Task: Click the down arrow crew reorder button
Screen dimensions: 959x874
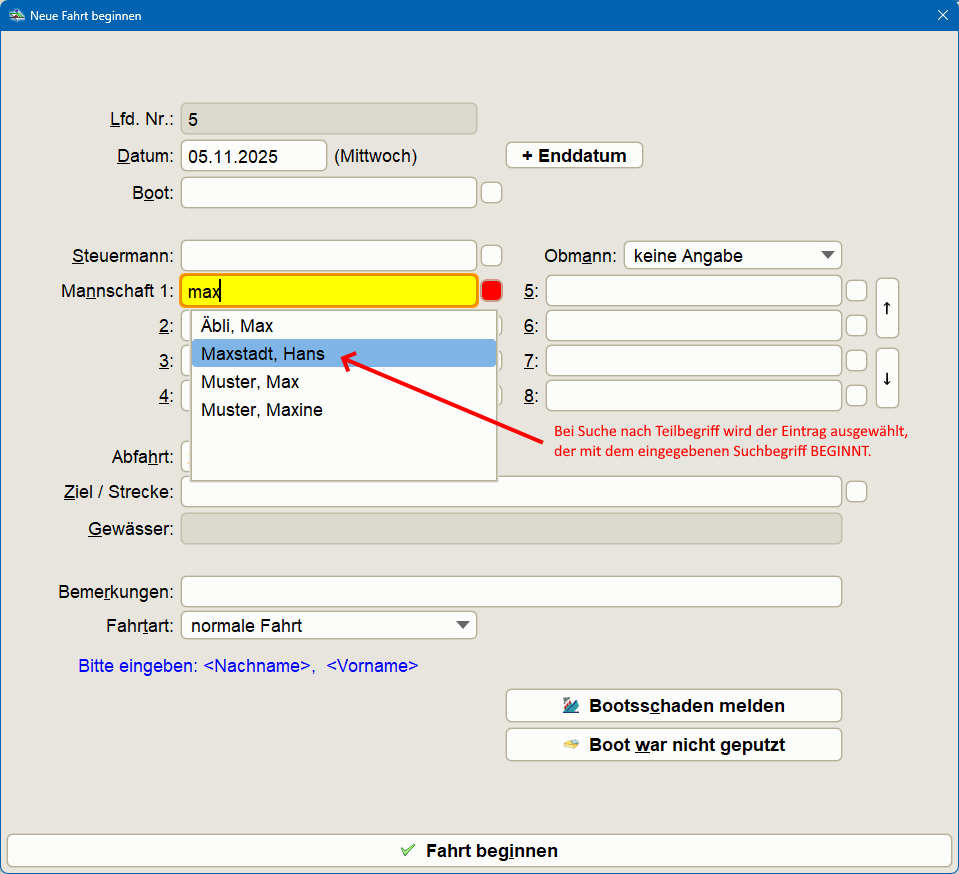Action: click(887, 378)
